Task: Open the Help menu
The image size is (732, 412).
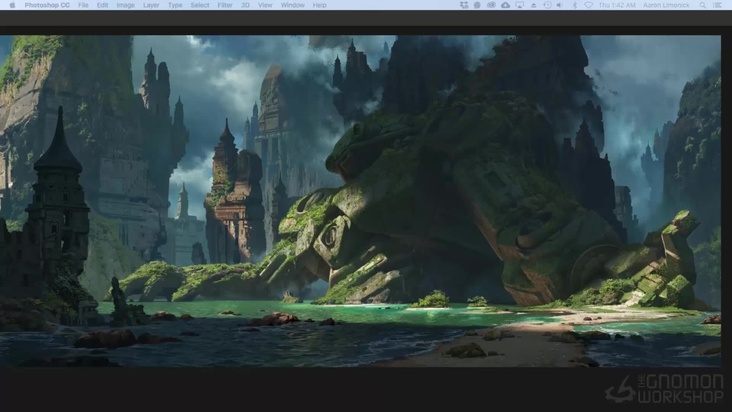Action: coord(319,5)
